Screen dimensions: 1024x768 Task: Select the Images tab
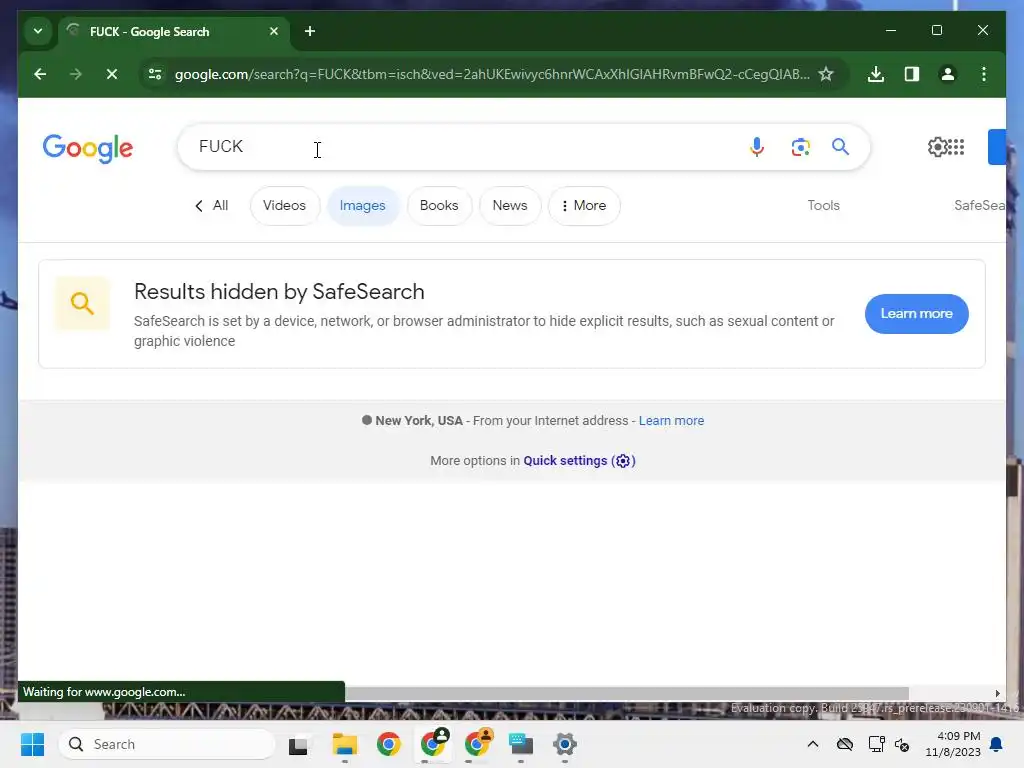[362, 206]
